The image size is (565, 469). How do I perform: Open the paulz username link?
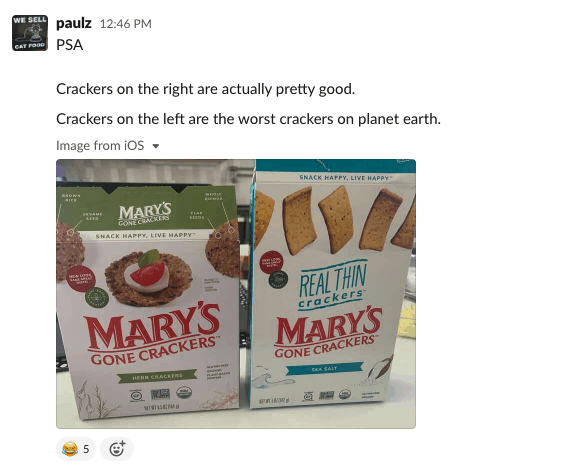(74, 23)
